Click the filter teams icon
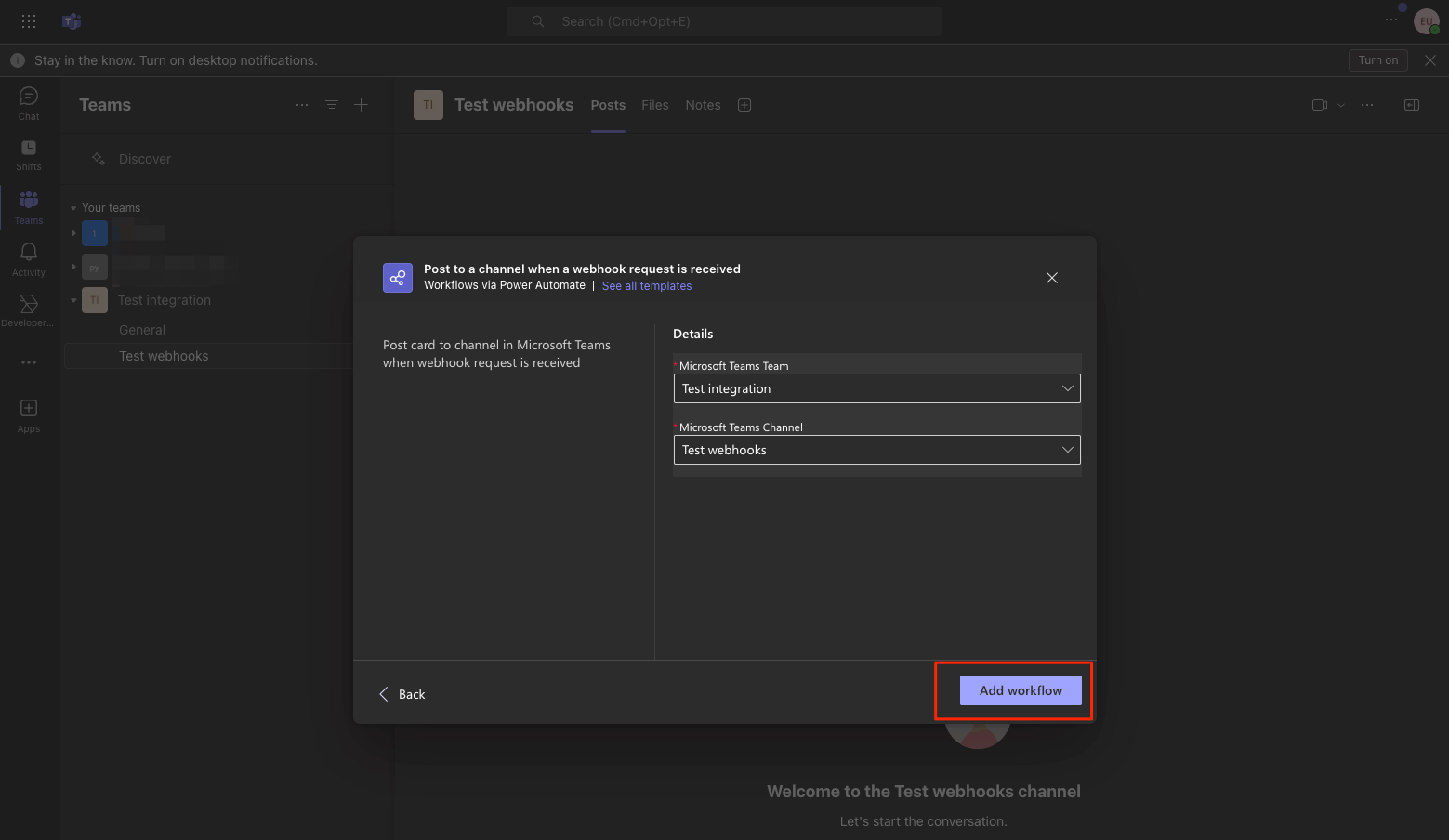 [x=332, y=105]
